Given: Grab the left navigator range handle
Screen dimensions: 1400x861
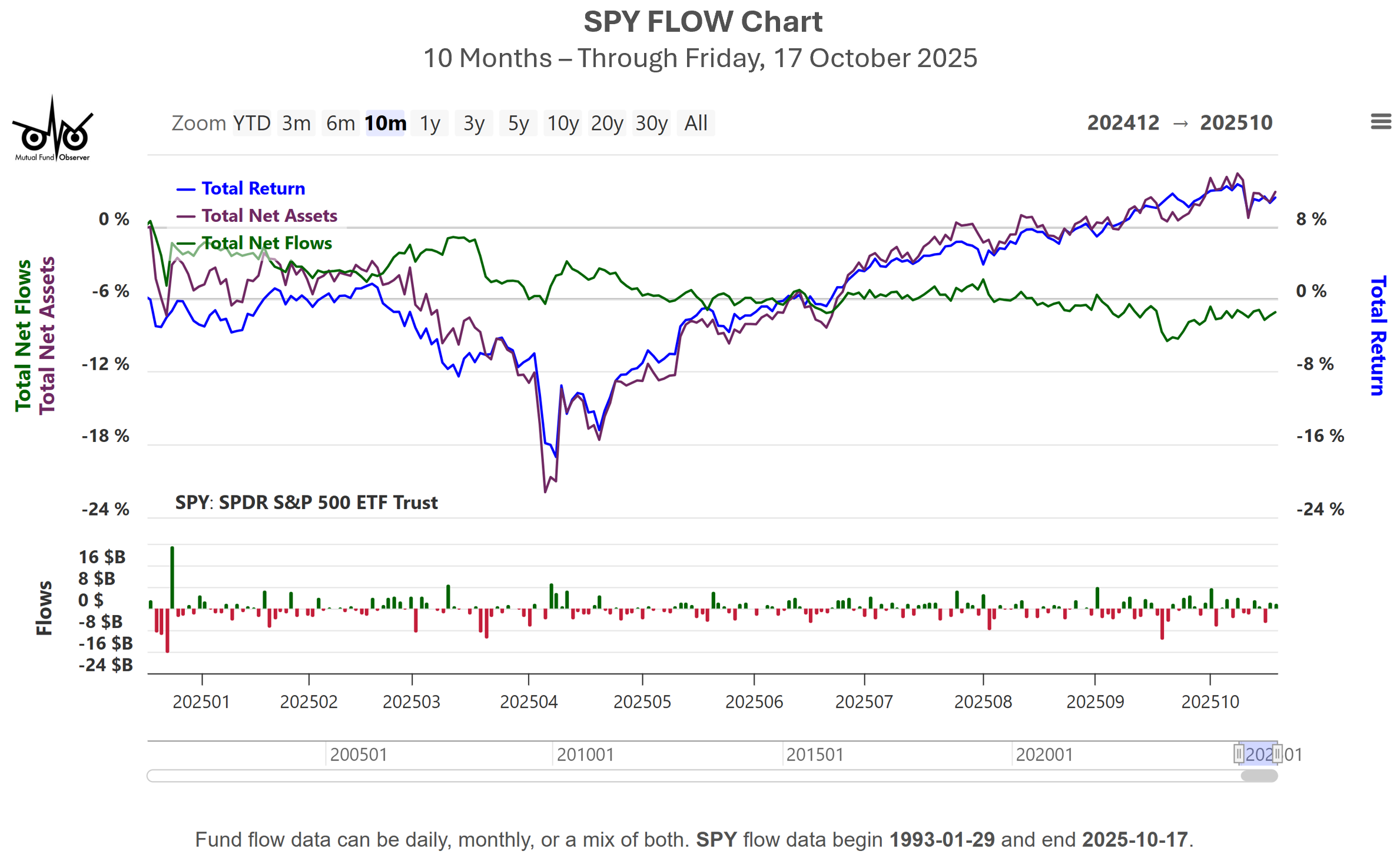Looking at the screenshot, I should (1239, 754).
